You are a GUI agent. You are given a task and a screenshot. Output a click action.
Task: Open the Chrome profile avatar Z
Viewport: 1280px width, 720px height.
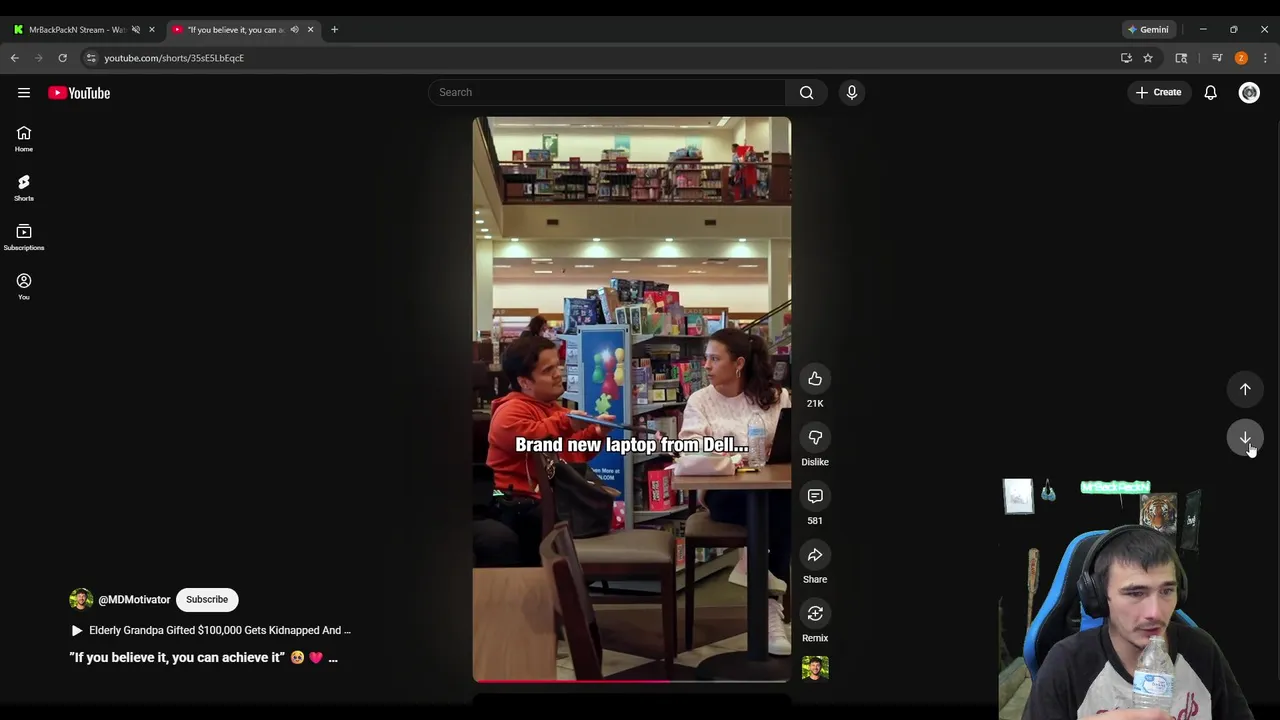coord(1241,58)
